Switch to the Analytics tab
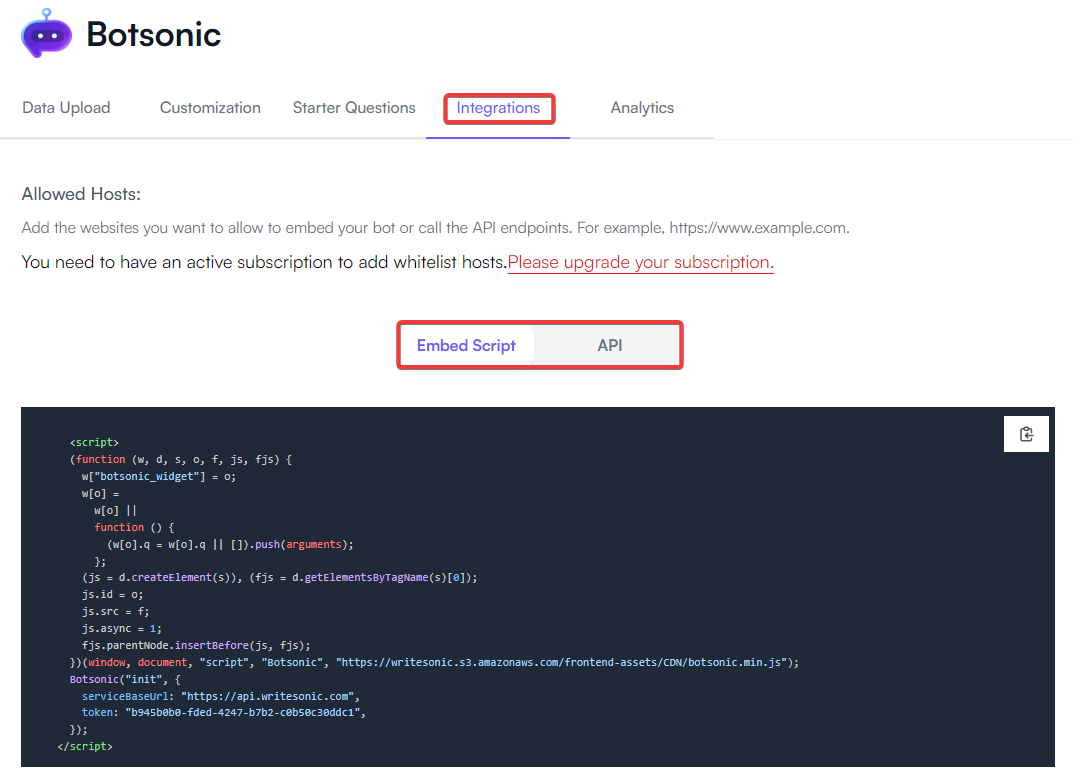Screen dimensions: 1073x784 pos(642,107)
